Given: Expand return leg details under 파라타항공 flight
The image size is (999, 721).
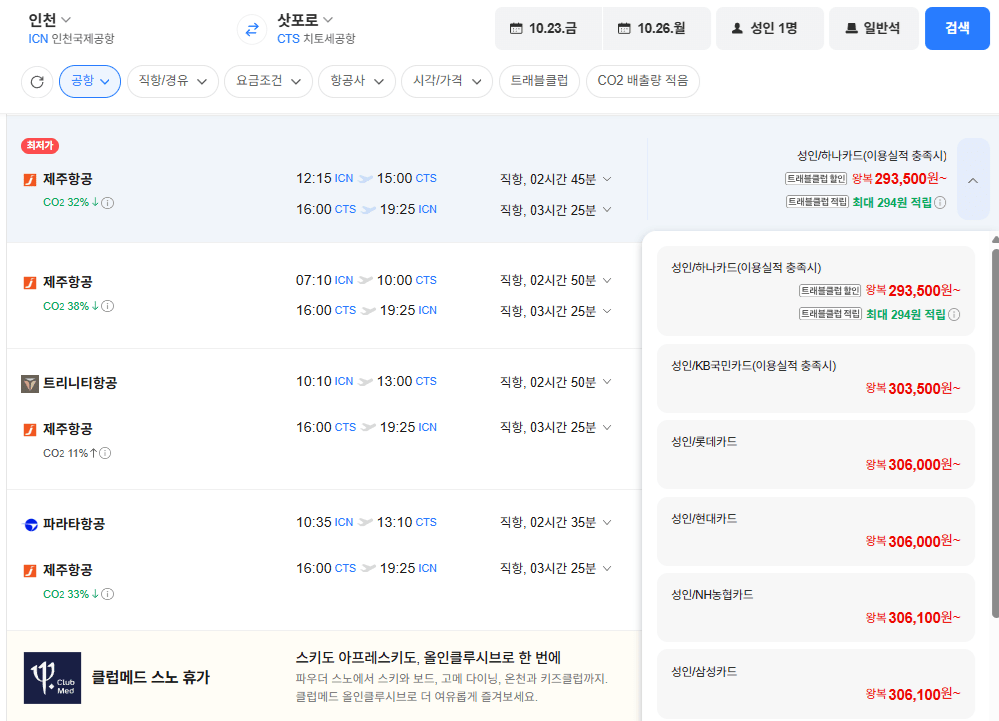Looking at the screenshot, I should coord(607,568).
